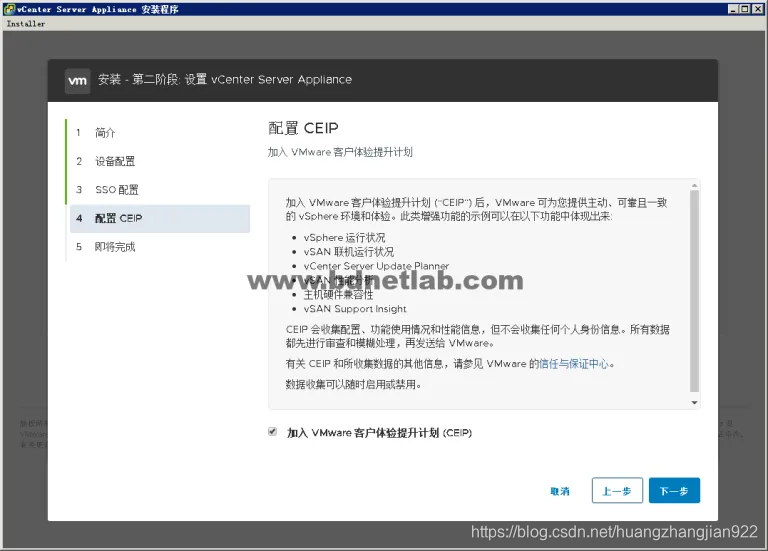Viewport: 768px width, 551px height.
Task: Minimize the installer window
Action: [x=733, y=9]
